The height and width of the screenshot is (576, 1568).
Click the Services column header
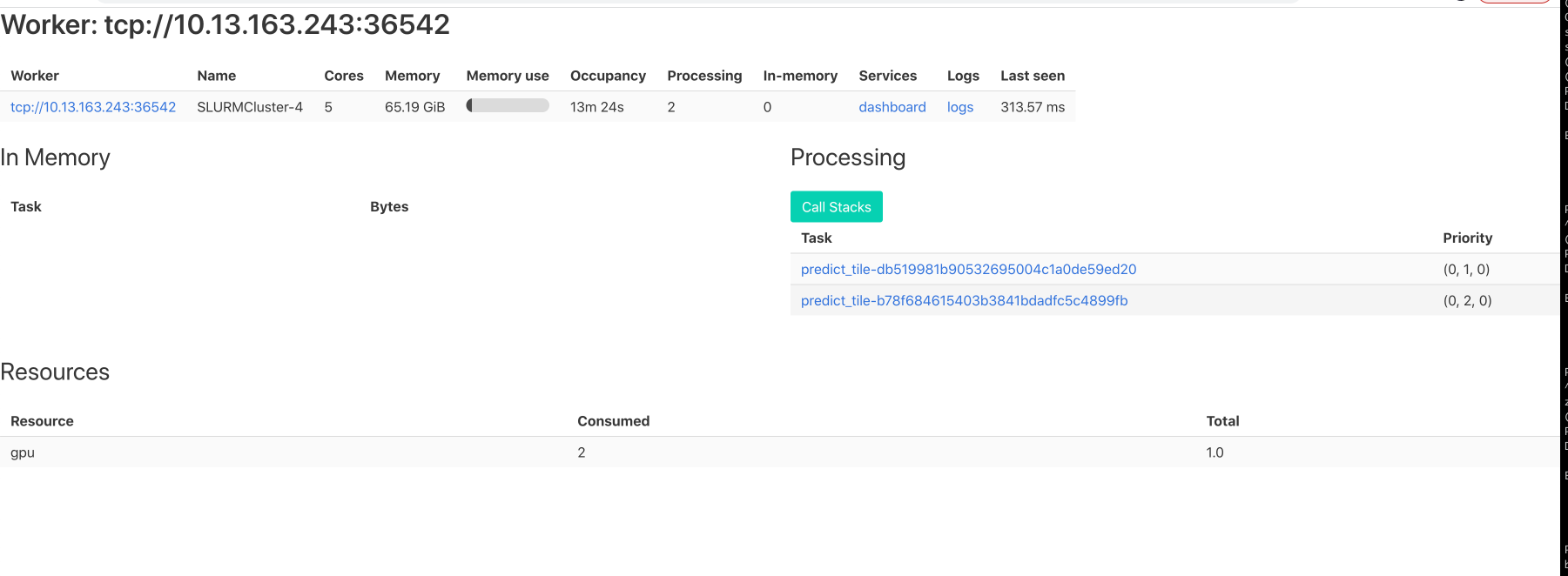coord(888,76)
